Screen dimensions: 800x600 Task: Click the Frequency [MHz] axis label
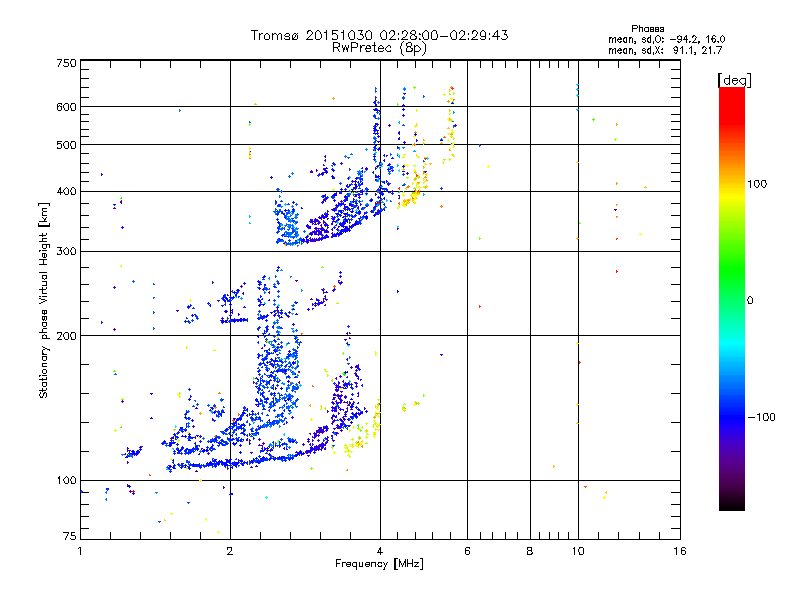(x=379, y=563)
